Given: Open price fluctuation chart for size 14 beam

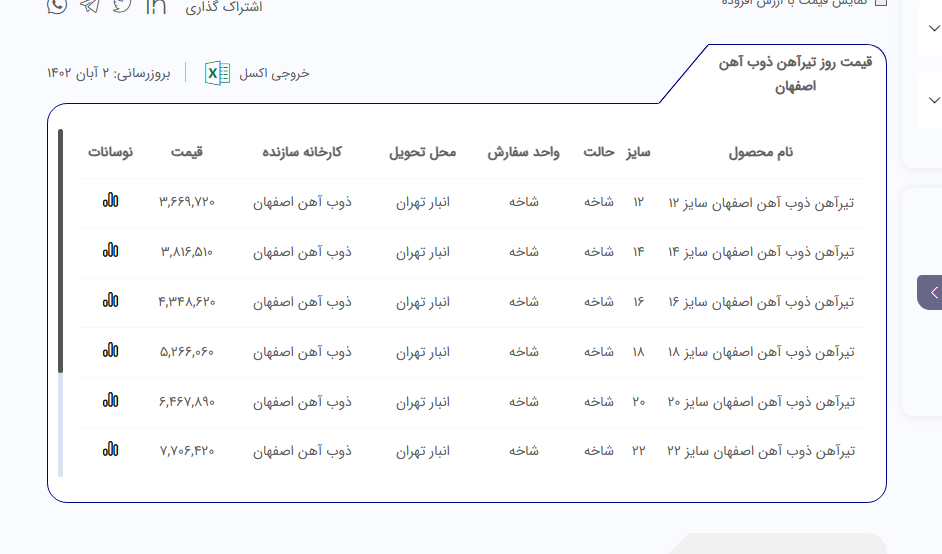Looking at the screenshot, I should pyautogui.click(x=110, y=250).
